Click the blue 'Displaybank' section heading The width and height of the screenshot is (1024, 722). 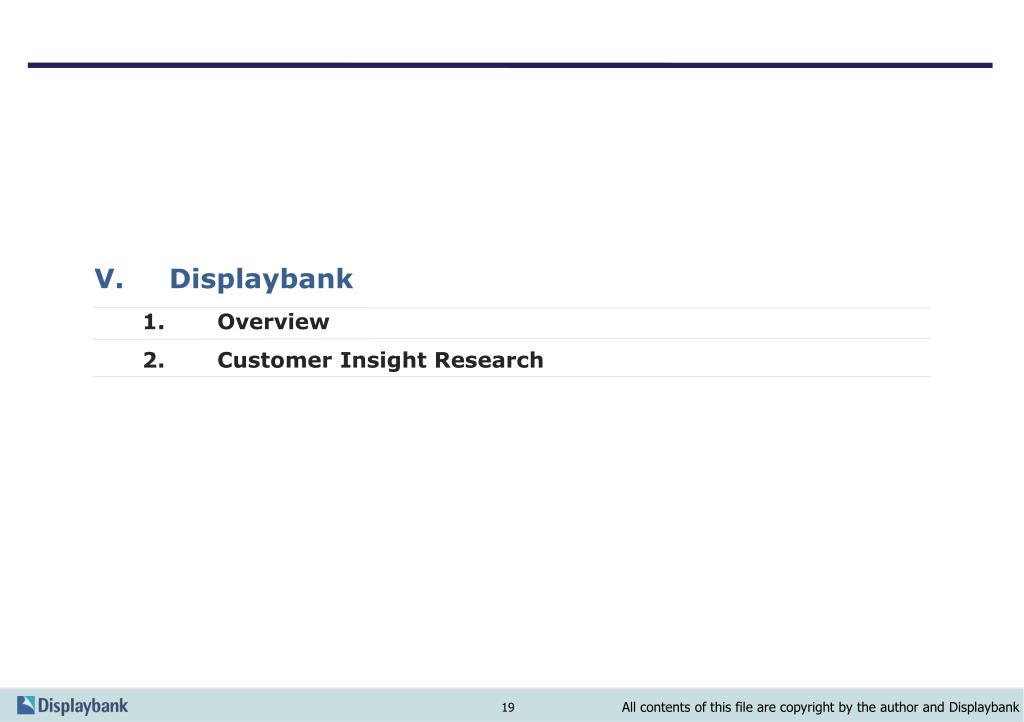pos(261,279)
